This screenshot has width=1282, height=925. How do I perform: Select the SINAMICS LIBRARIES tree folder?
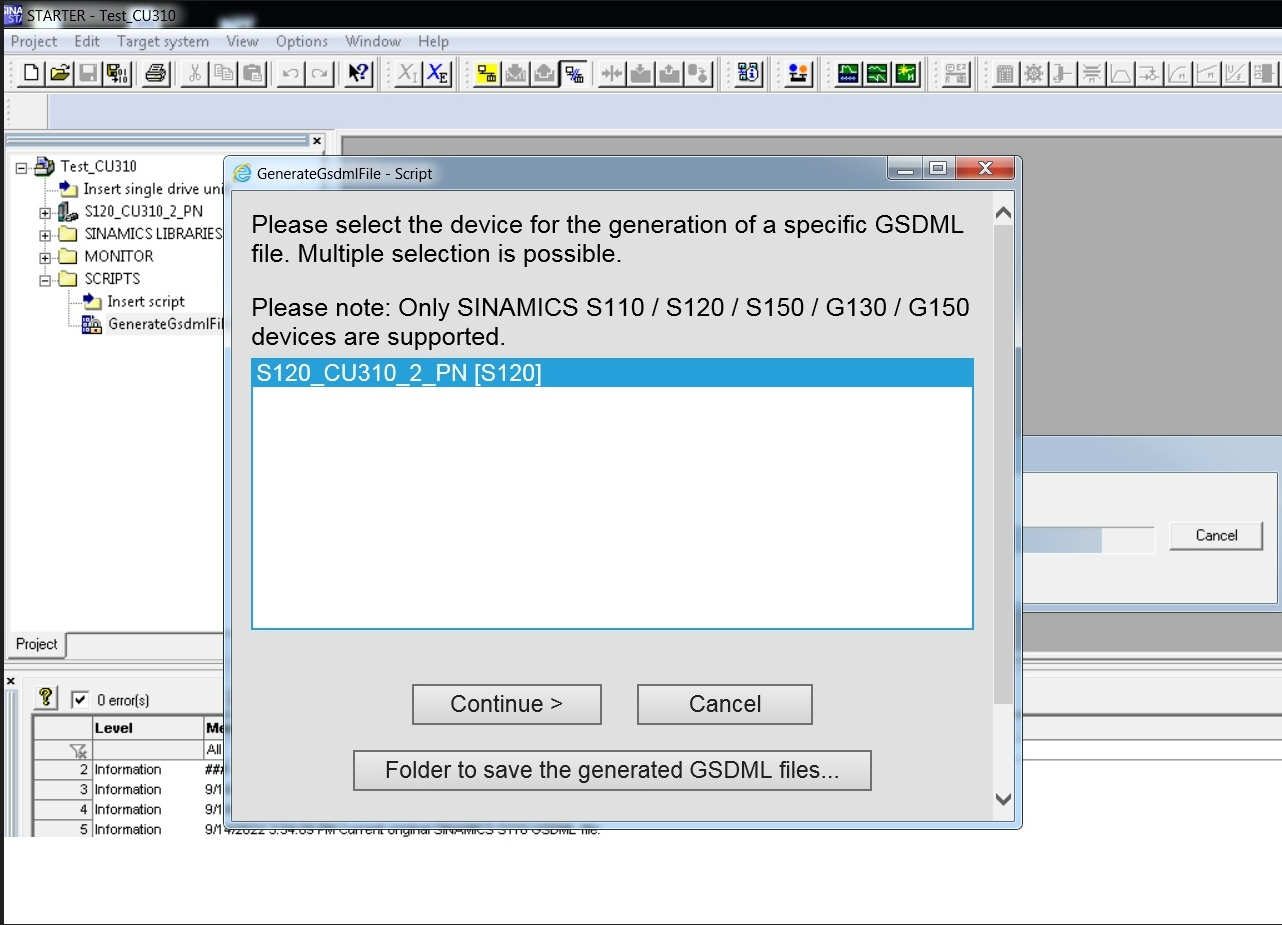[x=153, y=234]
